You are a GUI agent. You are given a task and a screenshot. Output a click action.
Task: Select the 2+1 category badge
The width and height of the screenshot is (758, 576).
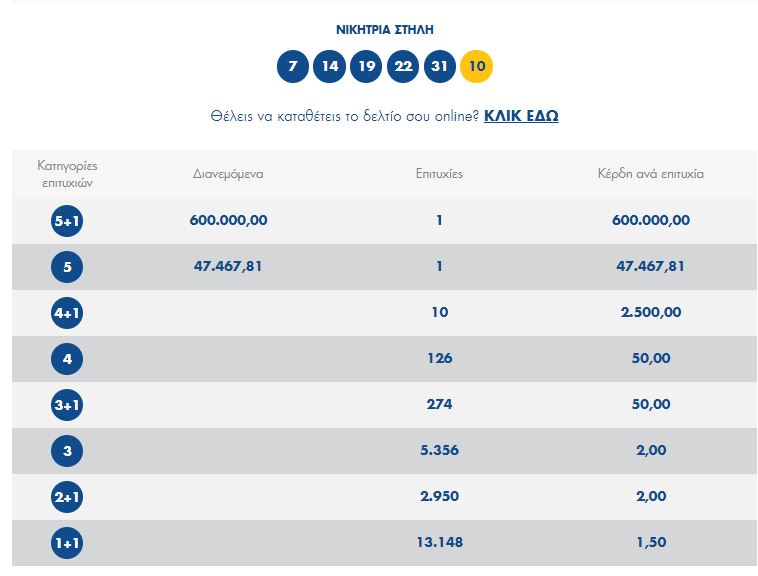(x=67, y=497)
